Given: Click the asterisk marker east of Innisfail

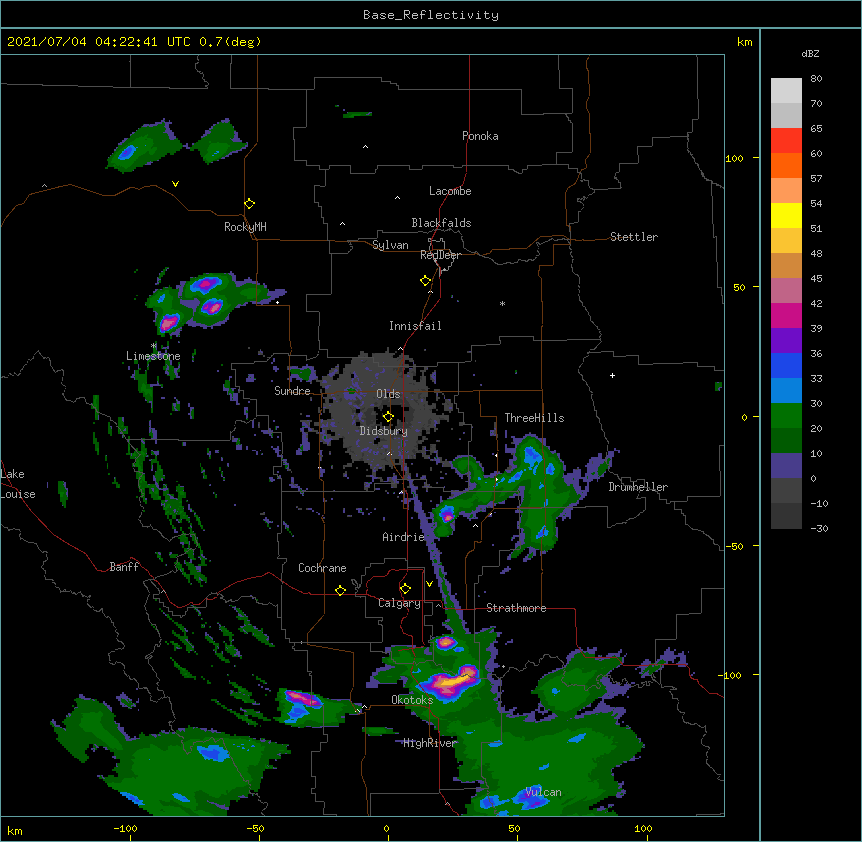Looking at the screenshot, I should (x=502, y=303).
